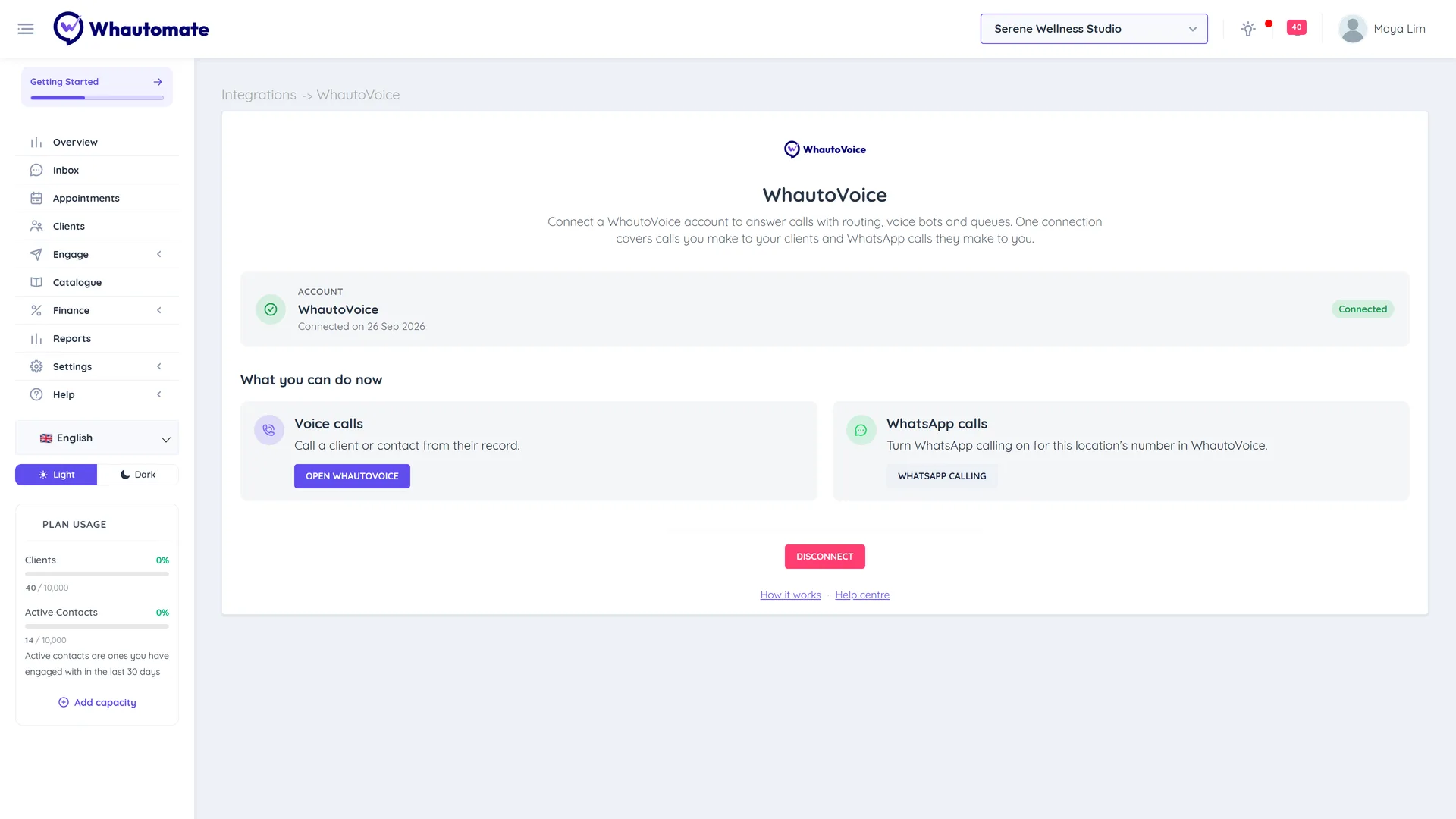Image resolution: width=1456 pixels, height=819 pixels.
Task: Click the red DISCONNECT button
Action: coord(825,557)
